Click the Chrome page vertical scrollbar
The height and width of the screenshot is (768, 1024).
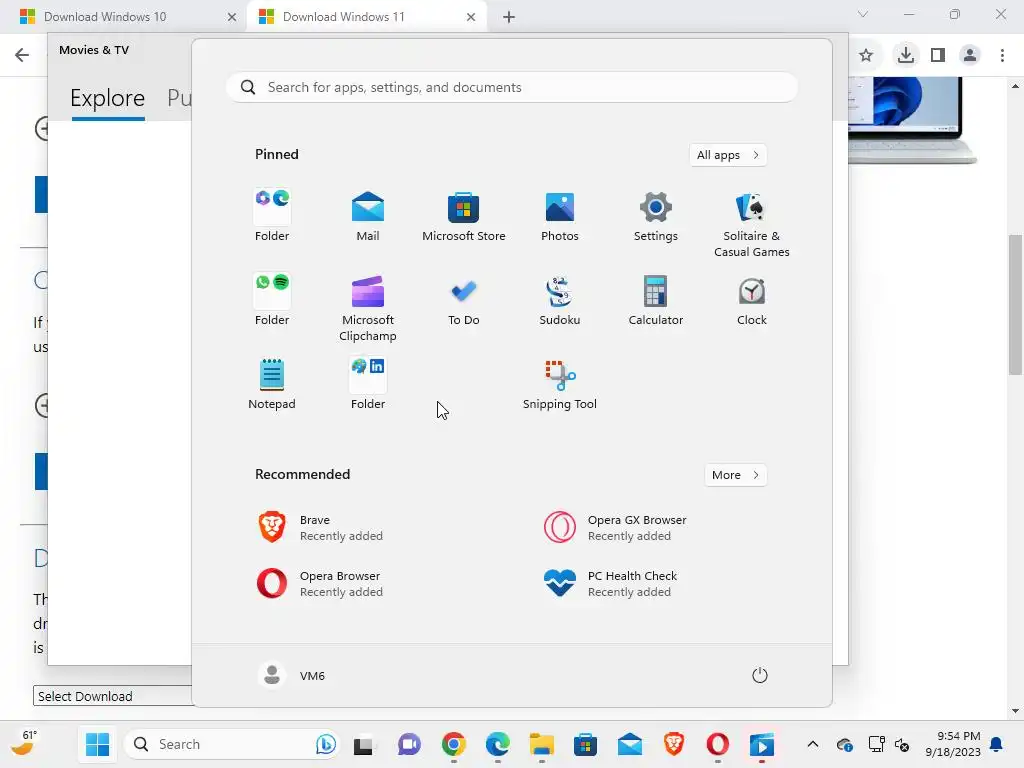1015,304
